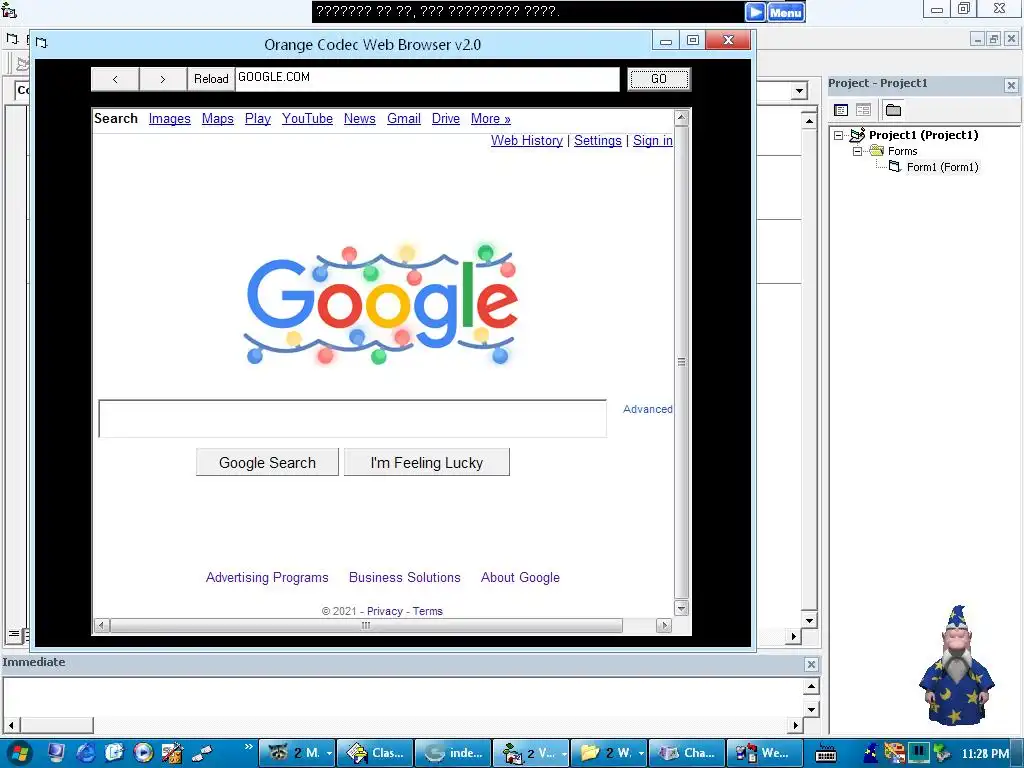
Task: Click the View Object icon in Project panel
Action: (863, 110)
